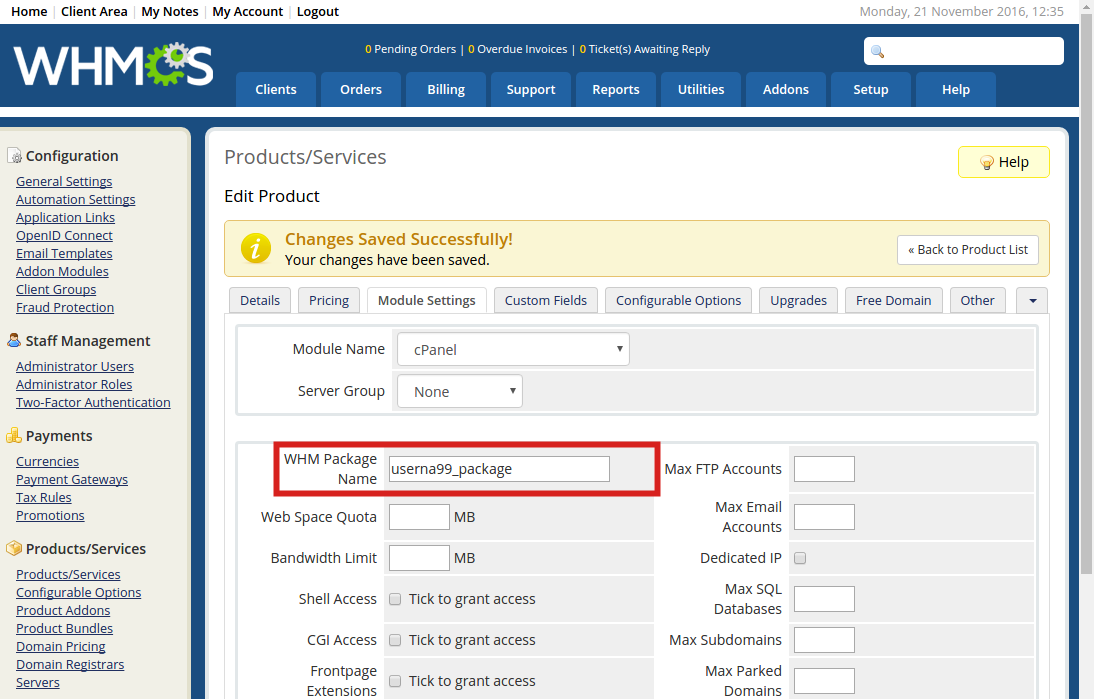
Task: Open the Server Group dropdown
Action: tap(459, 392)
